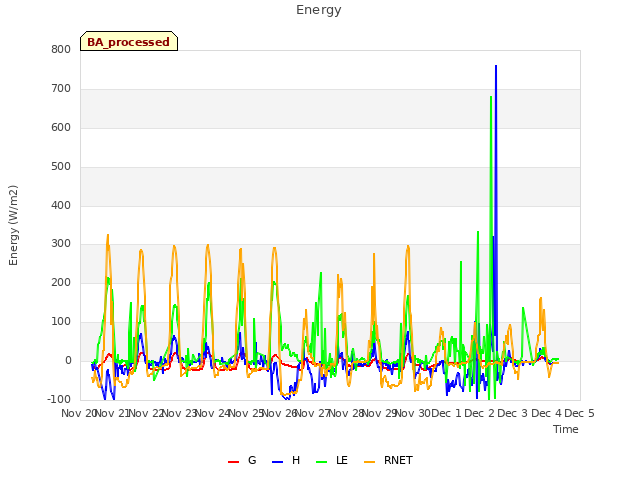The height and width of the screenshot is (480, 640).
Task: Click the Nov 20 x-axis date label
Action: (78, 413)
